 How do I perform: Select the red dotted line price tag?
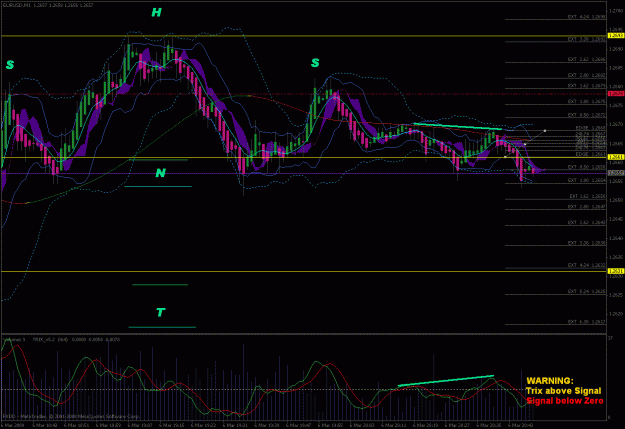(615, 94)
